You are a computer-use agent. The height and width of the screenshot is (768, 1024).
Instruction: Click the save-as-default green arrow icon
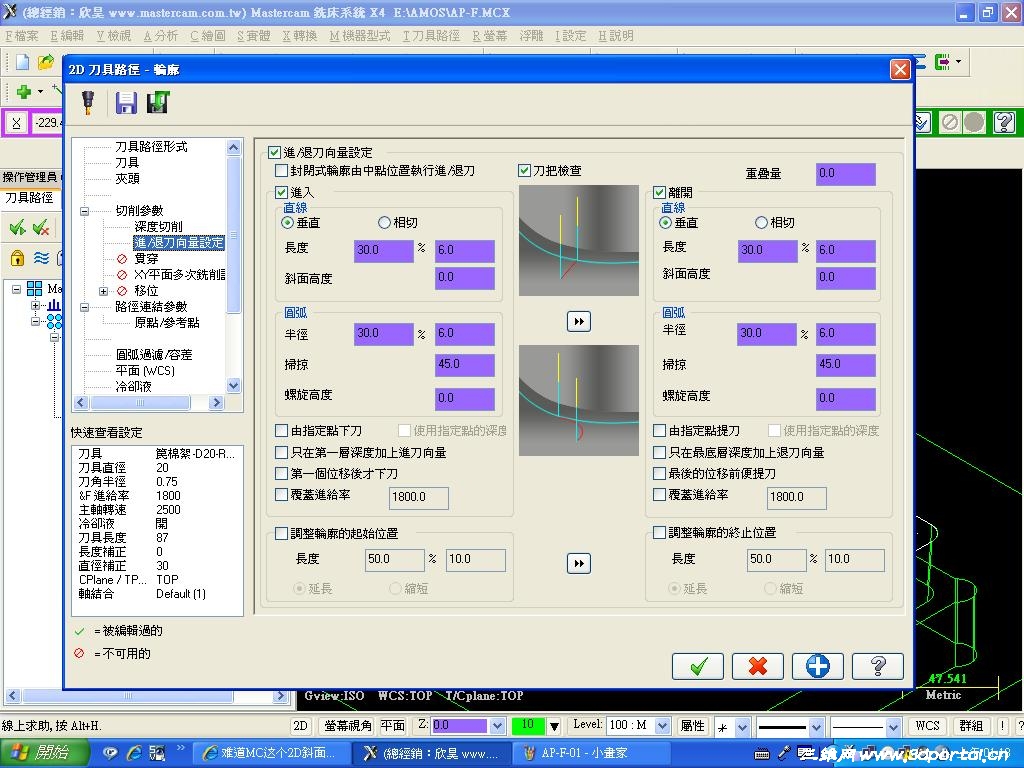157,102
